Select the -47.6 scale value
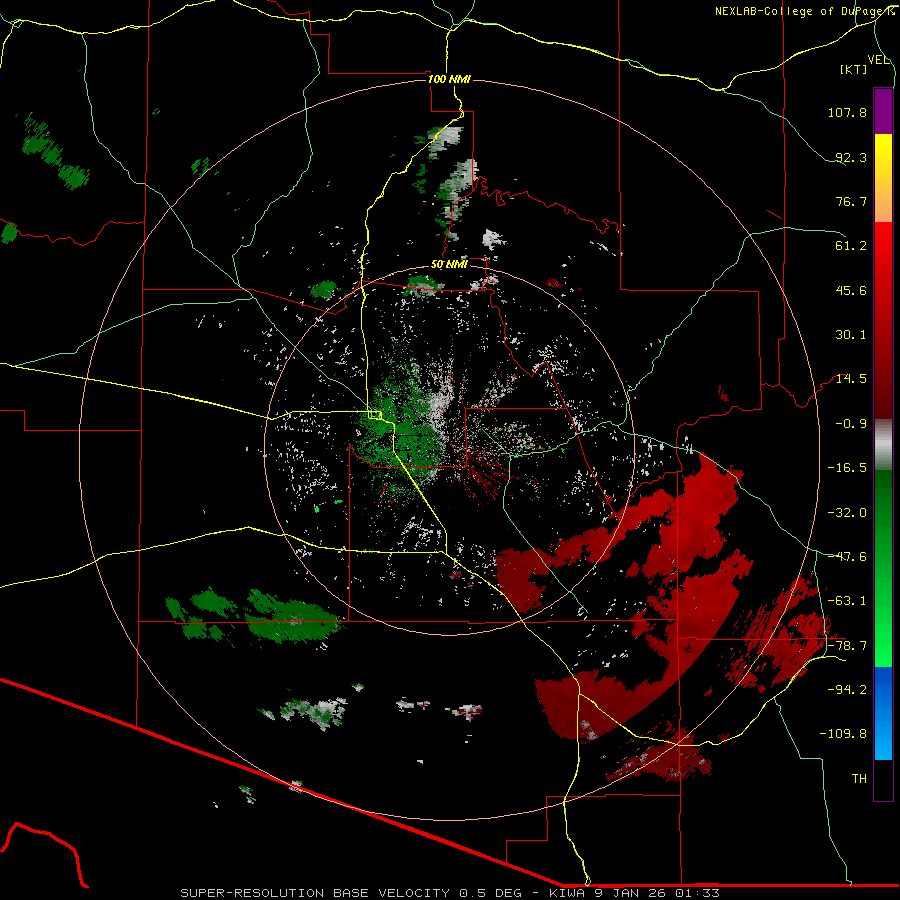This screenshot has width=900, height=900. tap(847, 557)
